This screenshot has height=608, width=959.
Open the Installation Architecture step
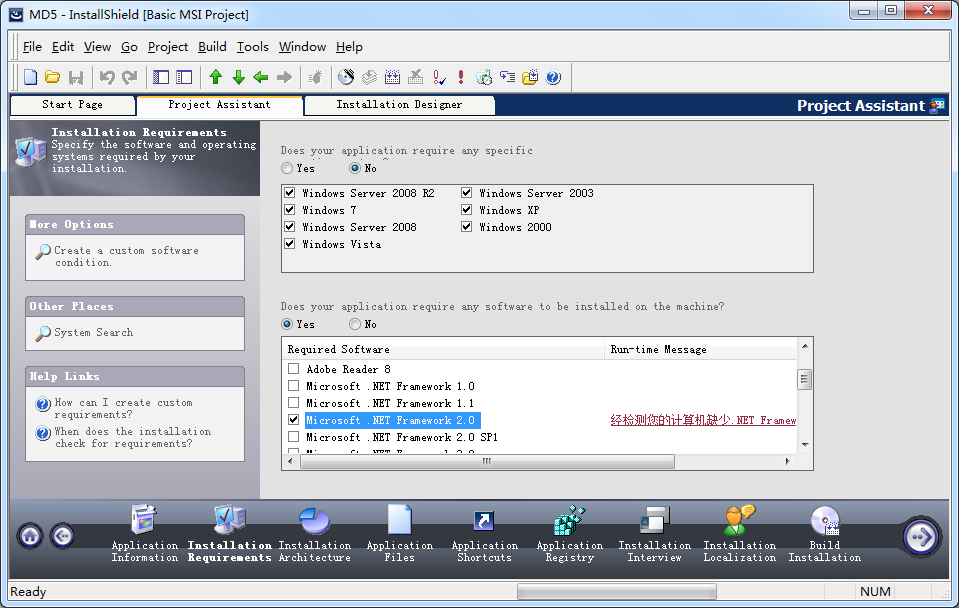click(314, 533)
